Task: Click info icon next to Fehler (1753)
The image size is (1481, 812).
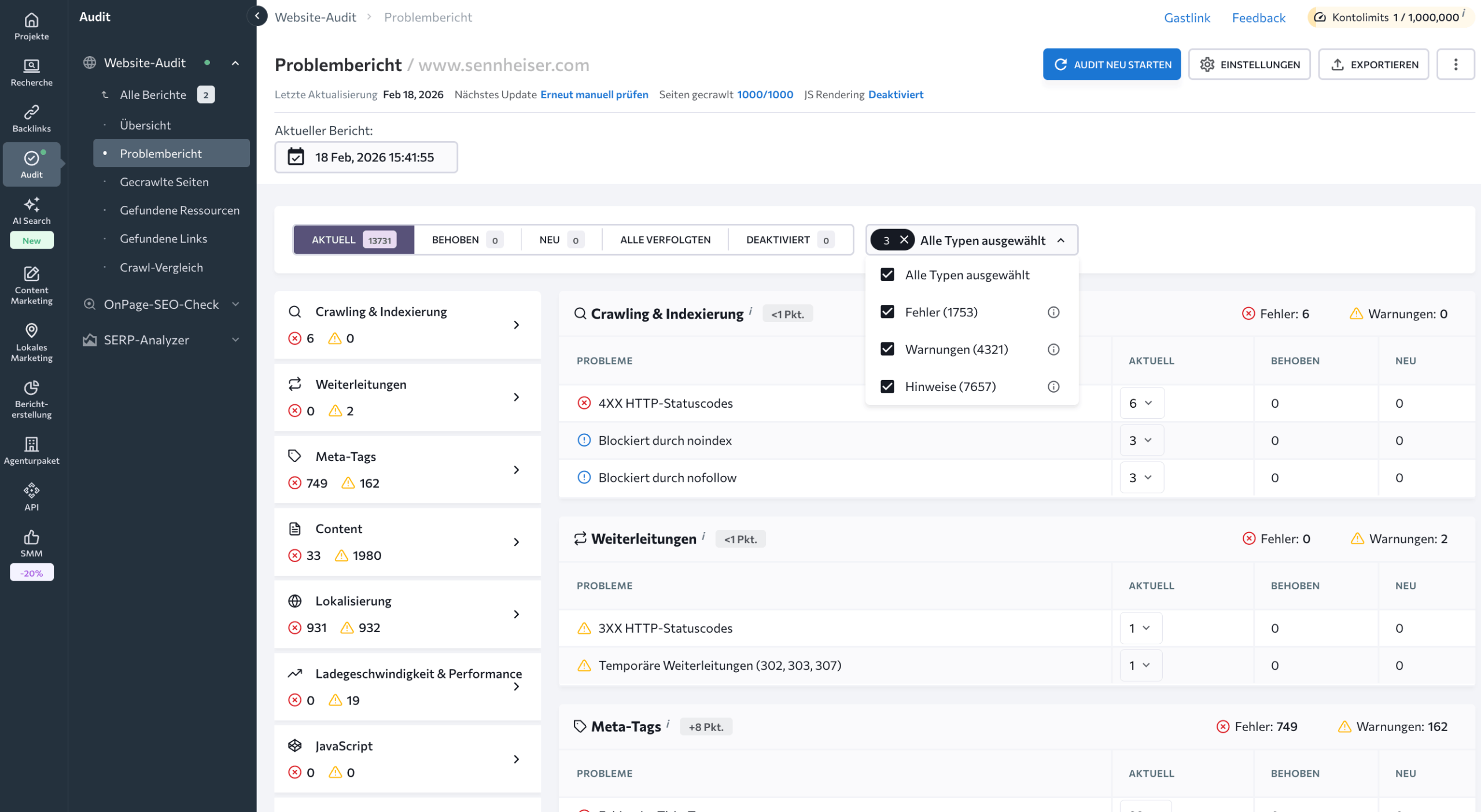Action: click(1053, 312)
